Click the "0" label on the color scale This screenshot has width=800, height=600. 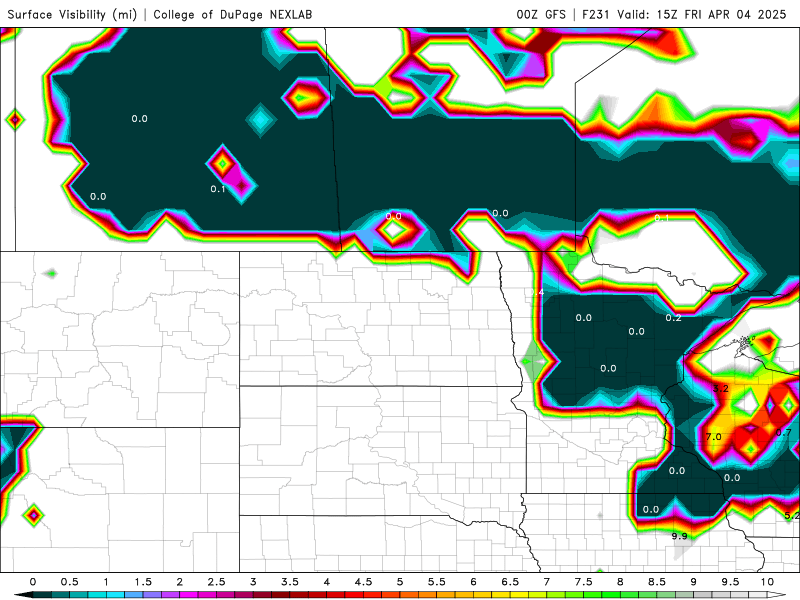click(x=33, y=582)
